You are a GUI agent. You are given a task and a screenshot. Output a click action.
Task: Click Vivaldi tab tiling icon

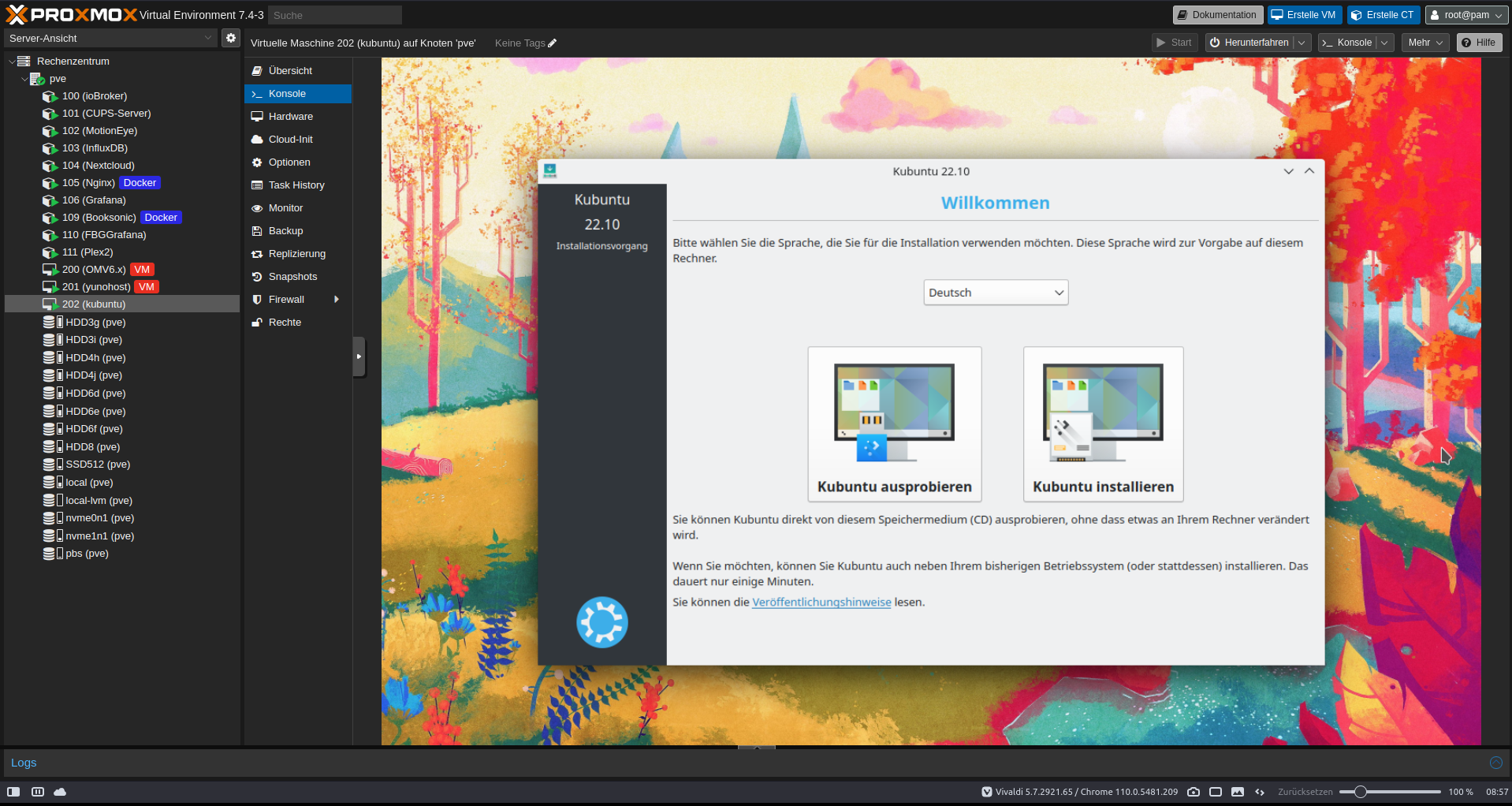[x=37, y=792]
